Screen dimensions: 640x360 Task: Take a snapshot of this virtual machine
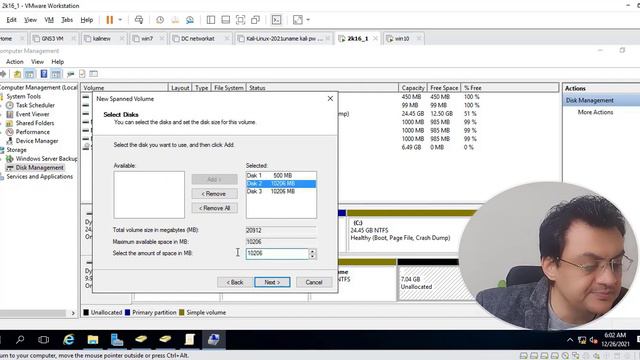point(160,20)
